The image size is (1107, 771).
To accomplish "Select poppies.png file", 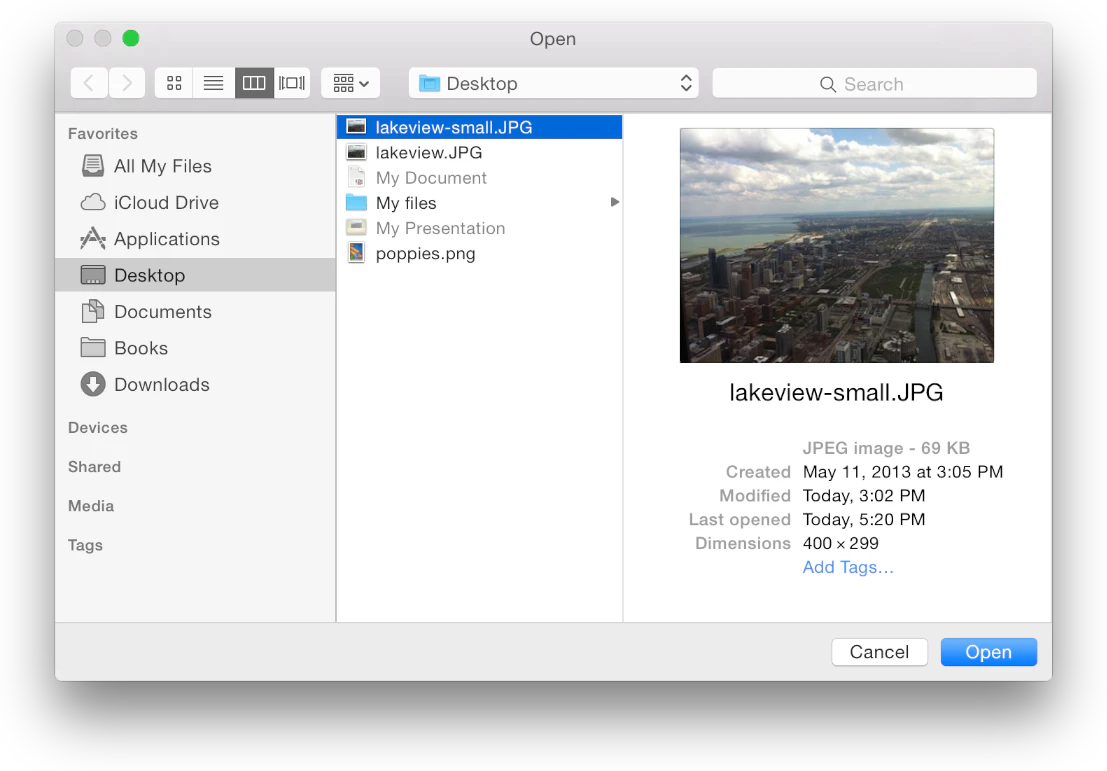I will pyautogui.click(x=479, y=253).
